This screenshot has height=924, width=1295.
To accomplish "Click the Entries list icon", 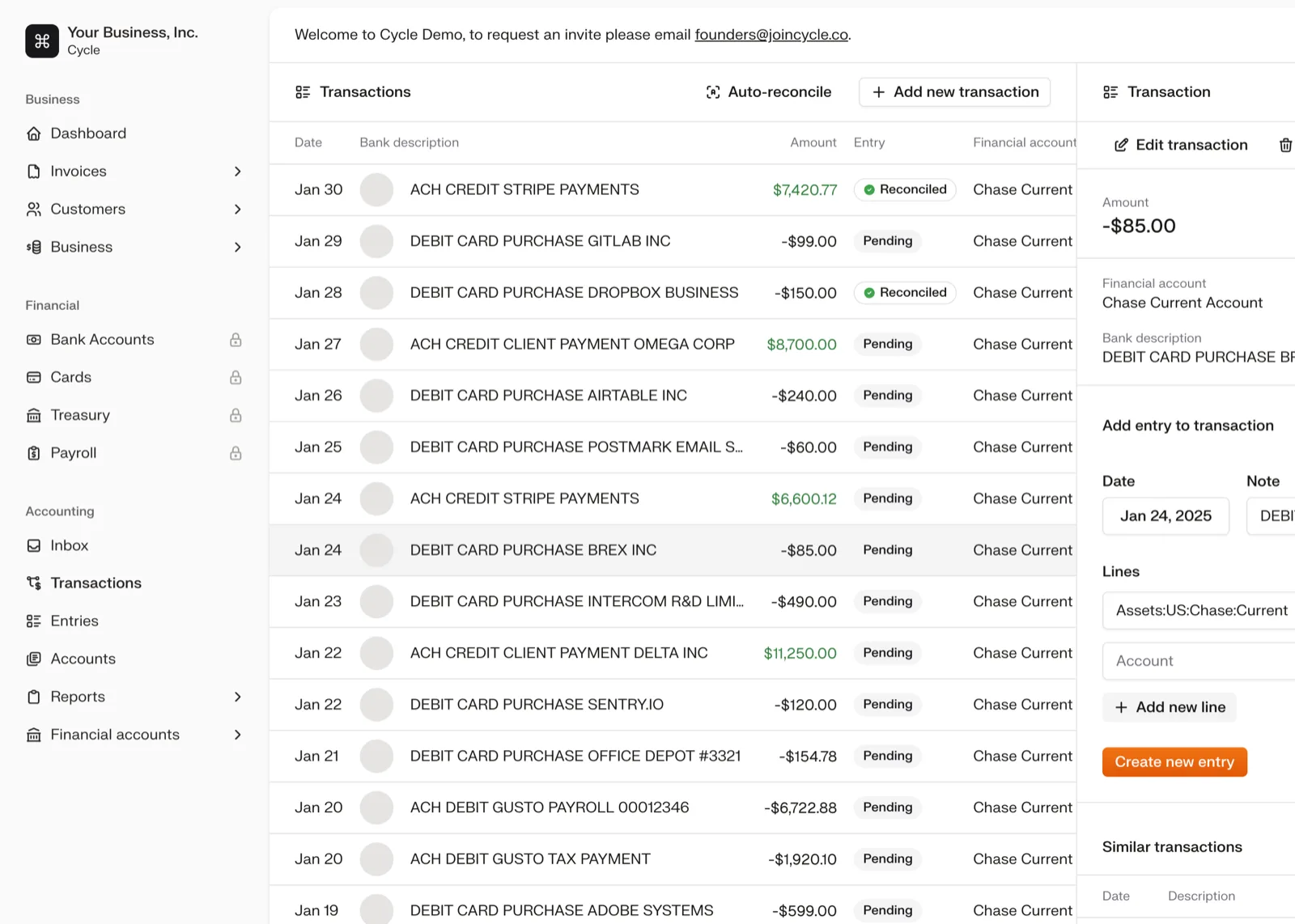I will [34, 621].
